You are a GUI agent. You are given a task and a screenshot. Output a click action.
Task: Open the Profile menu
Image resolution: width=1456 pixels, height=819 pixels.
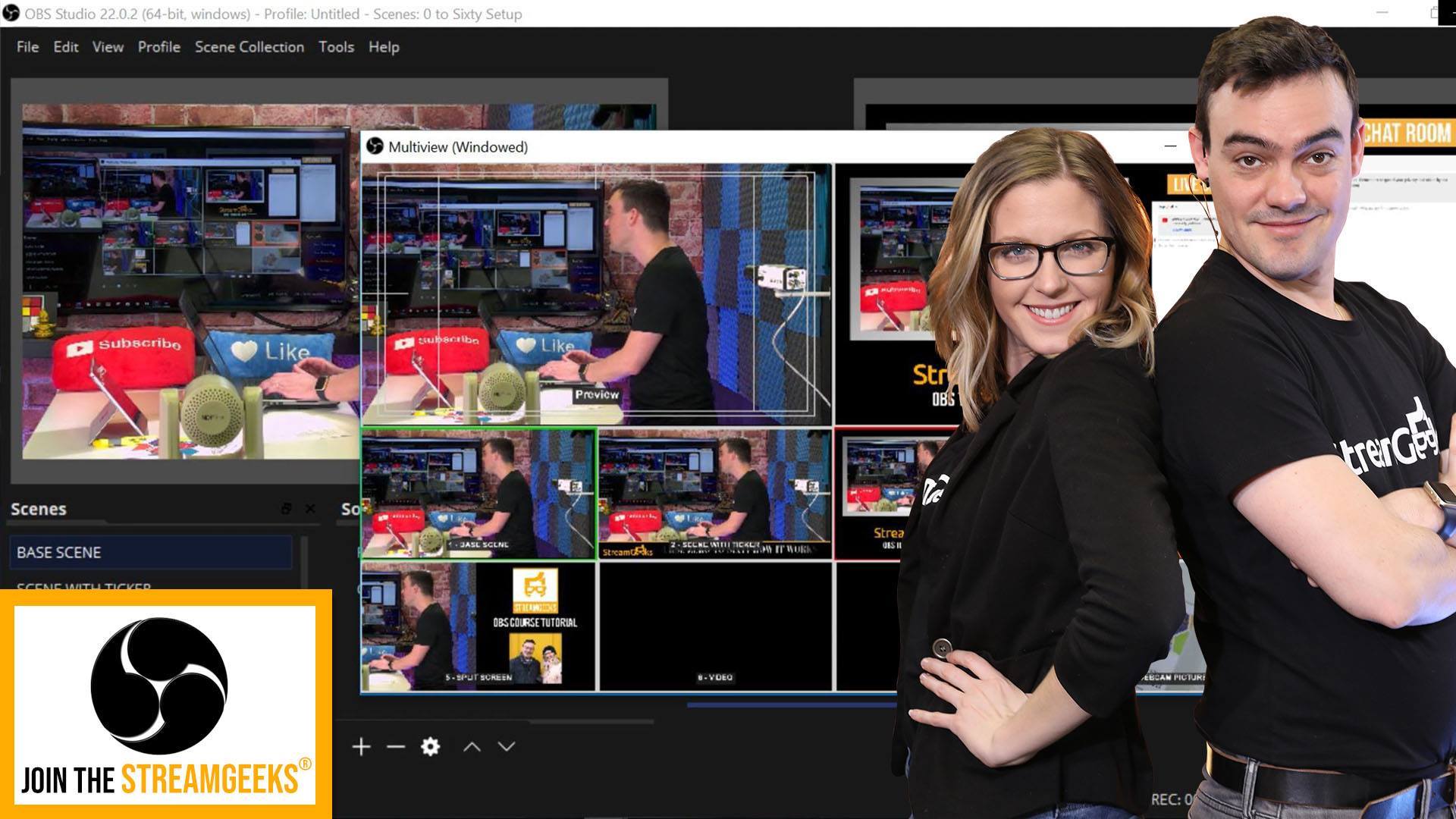point(159,47)
